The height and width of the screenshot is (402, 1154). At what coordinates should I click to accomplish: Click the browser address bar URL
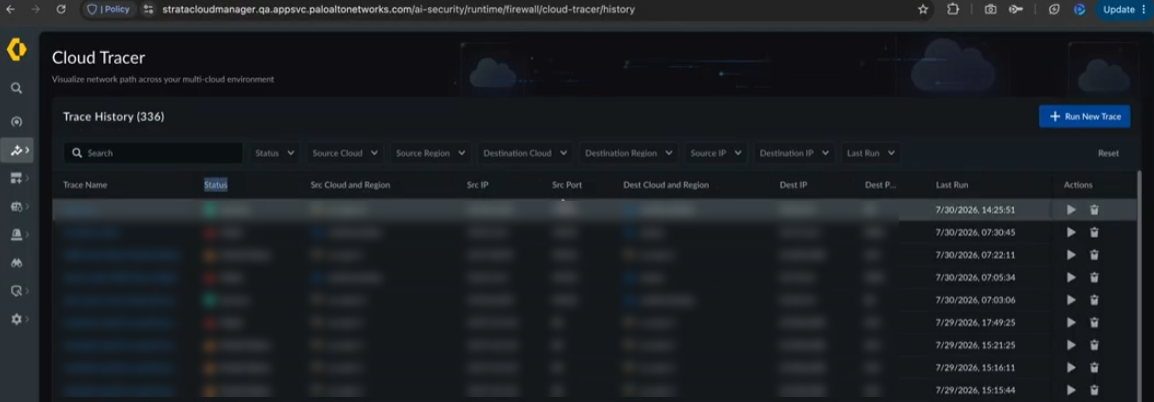(x=397, y=10)
